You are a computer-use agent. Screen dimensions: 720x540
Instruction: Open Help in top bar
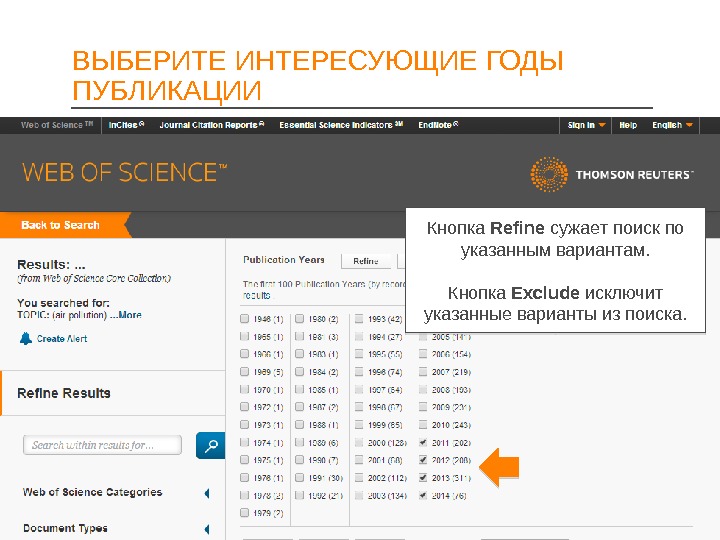pyautogui.click(x=628, y=125)
